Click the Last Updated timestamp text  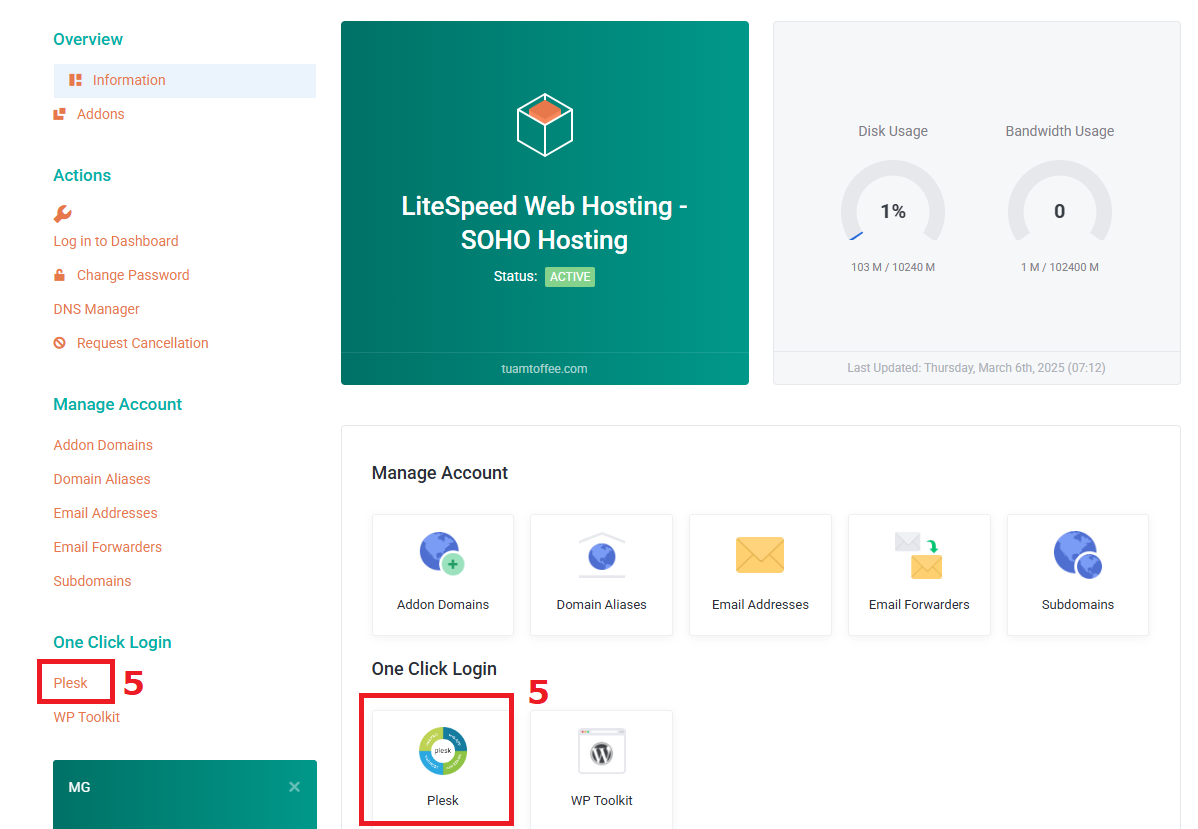pos(976,368)
